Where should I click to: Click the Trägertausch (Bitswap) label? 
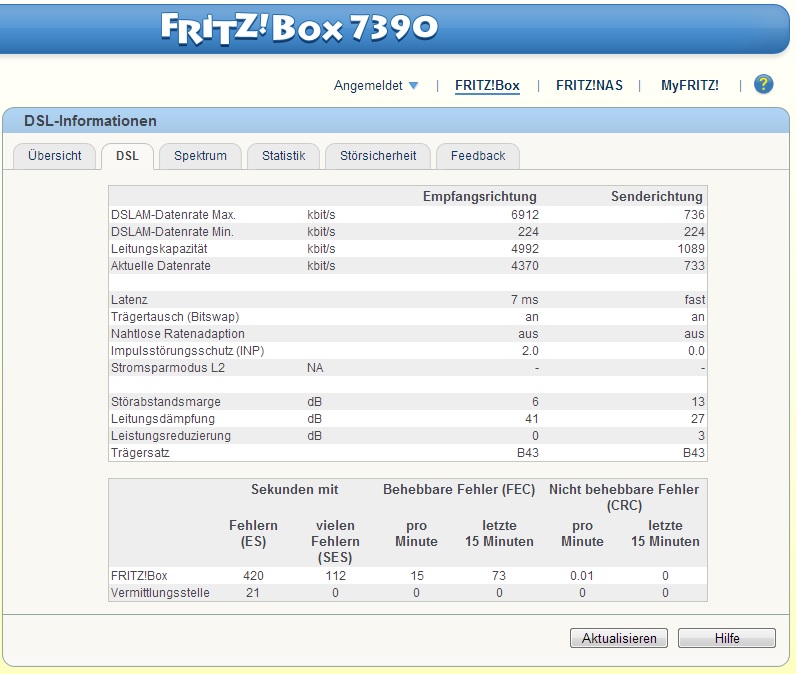click(175, 317)
